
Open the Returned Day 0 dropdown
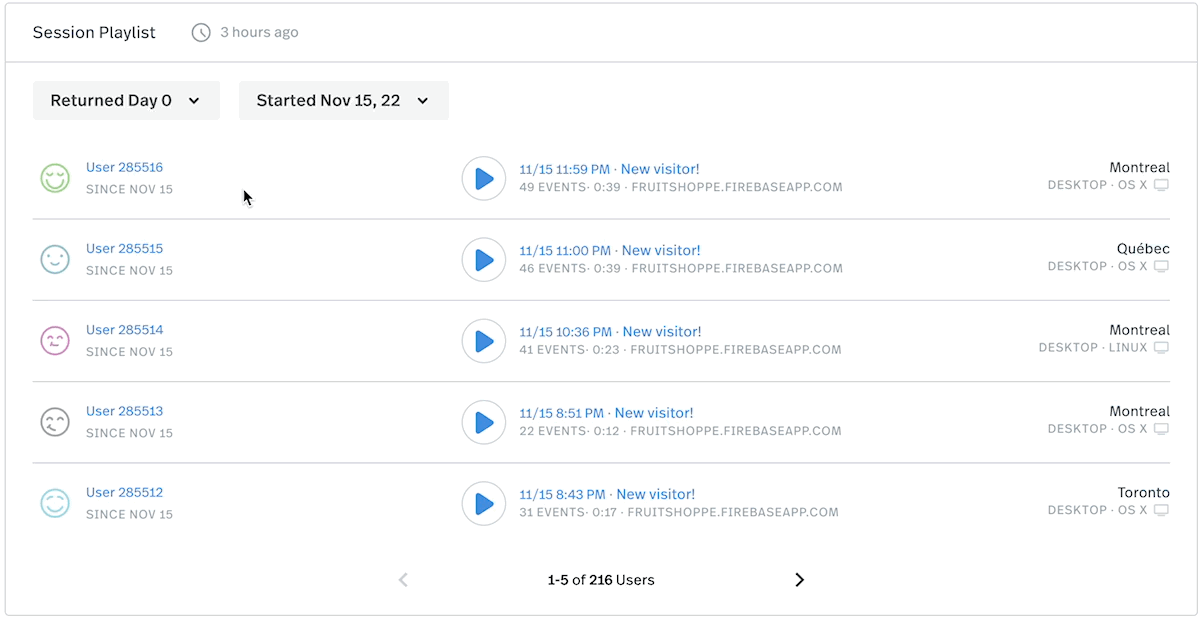[126, 100]
